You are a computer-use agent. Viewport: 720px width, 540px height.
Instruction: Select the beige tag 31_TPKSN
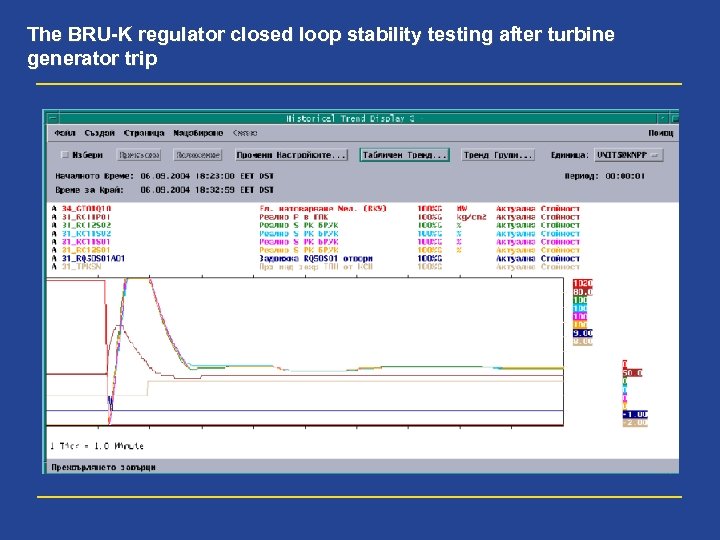[81, 266]
